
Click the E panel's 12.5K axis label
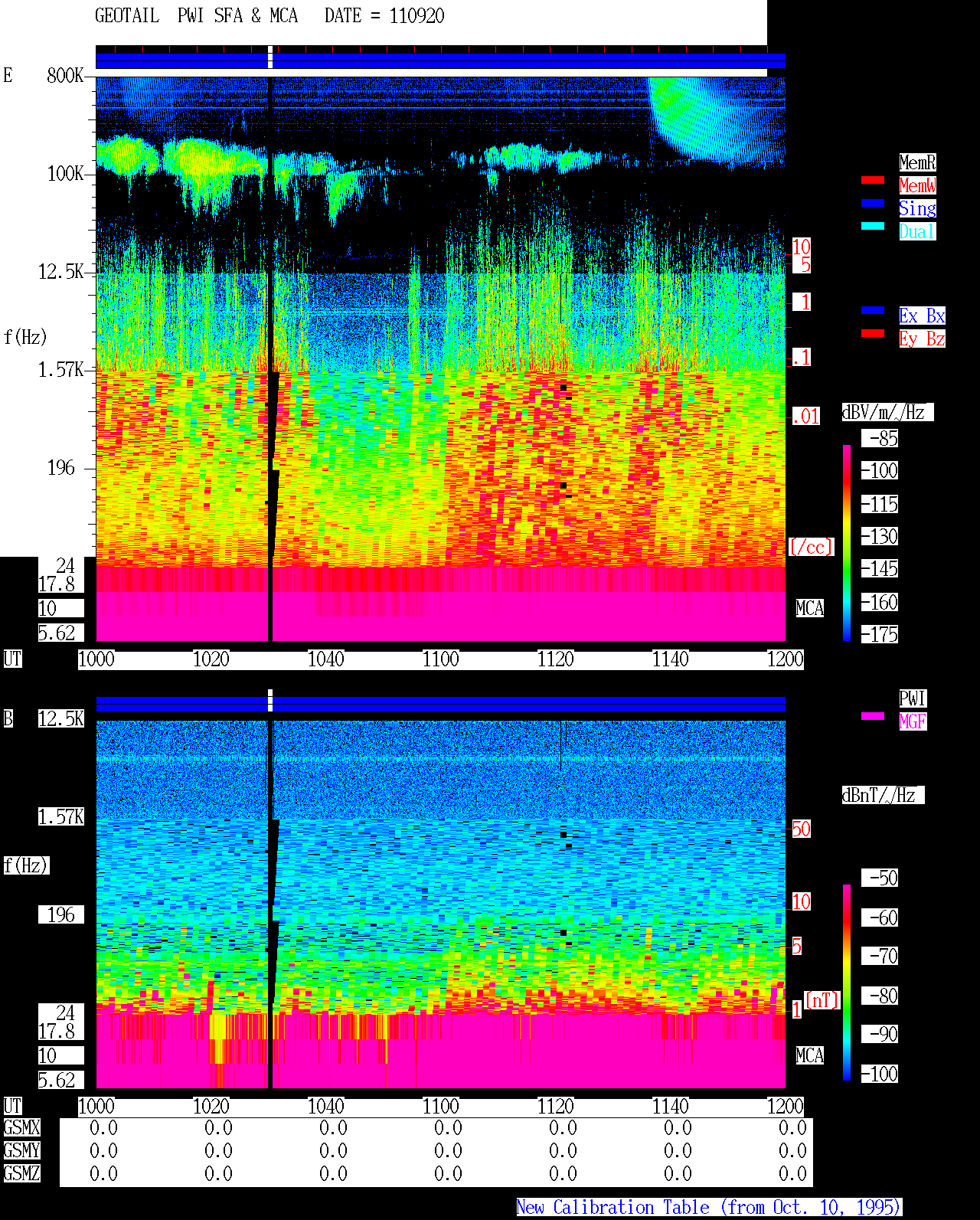(61, 272)
